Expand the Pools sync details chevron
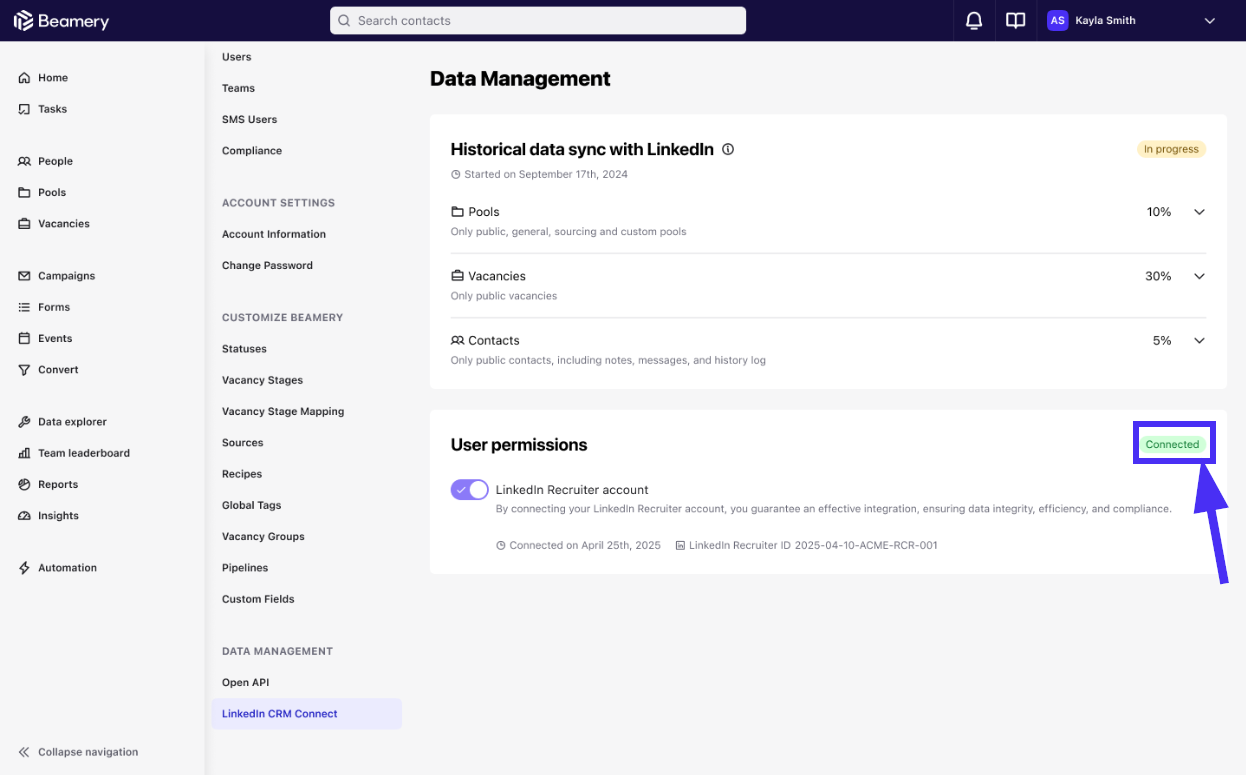This screenshot has width=1246, height=775. 1199,212
